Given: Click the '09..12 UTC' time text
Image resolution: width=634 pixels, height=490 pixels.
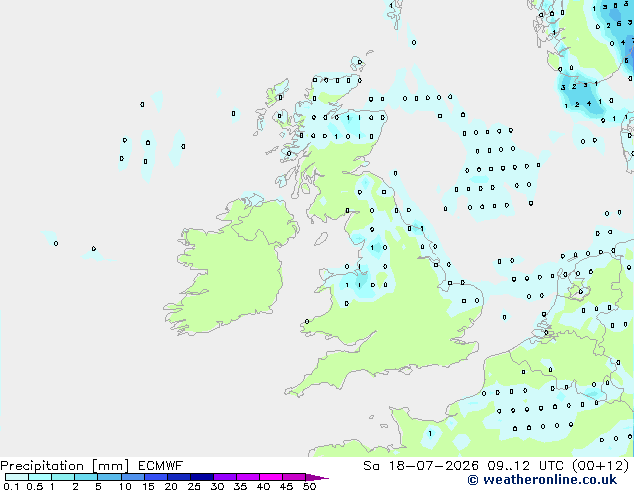Looking at the screenshot, I should click(x=525, y=466).
